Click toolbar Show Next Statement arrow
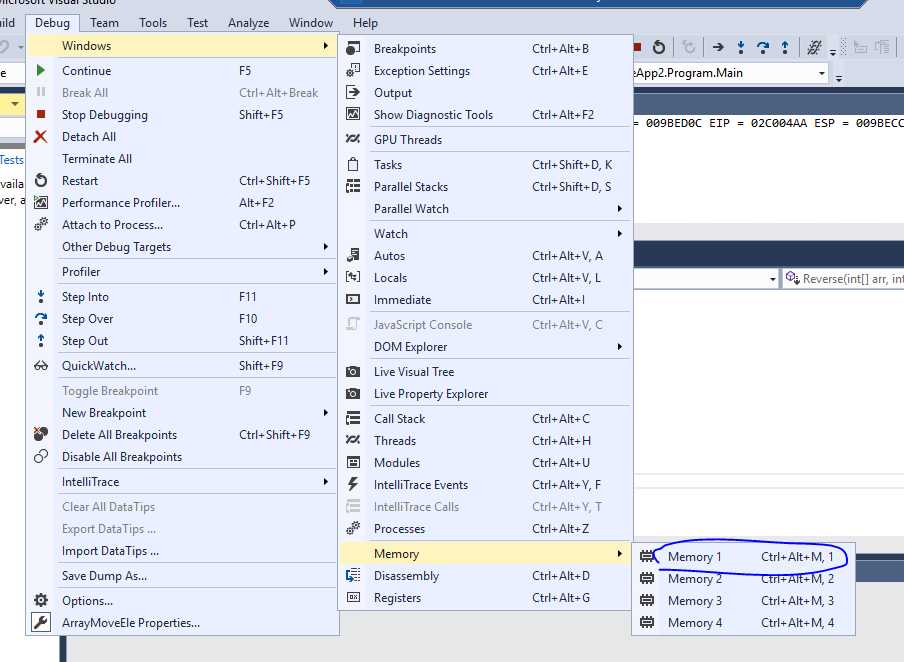The image size is (904, 662). point(718,47)
